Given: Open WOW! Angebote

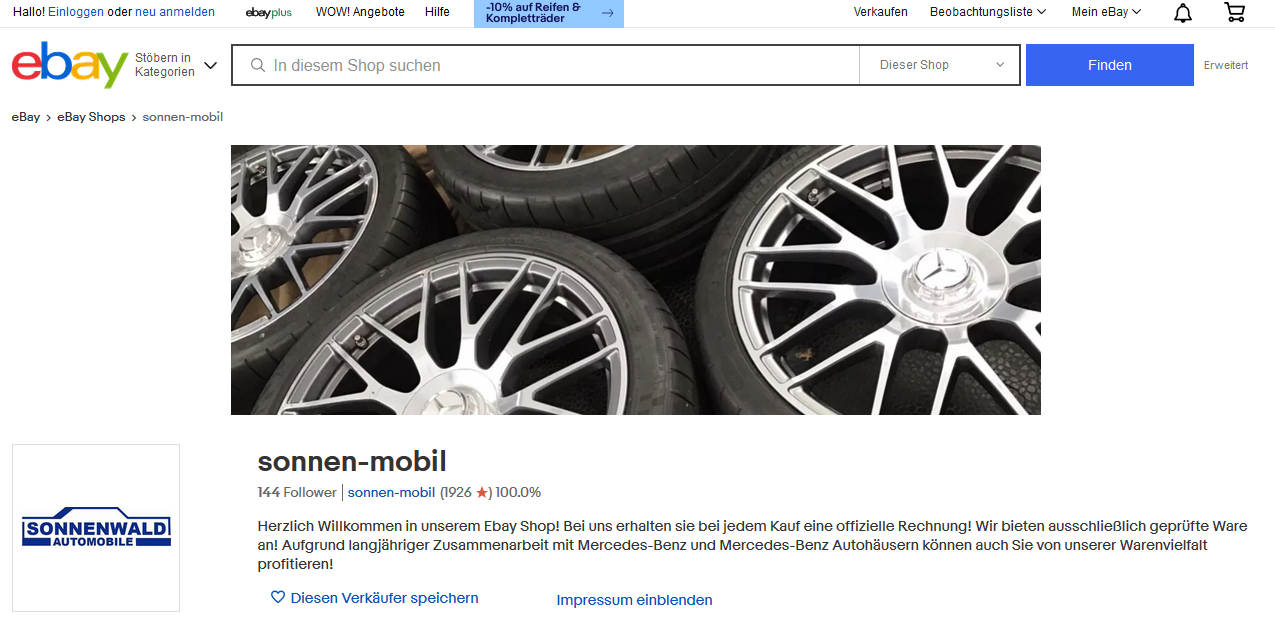Looking at the screenshot, I should (x=360, y=12).
